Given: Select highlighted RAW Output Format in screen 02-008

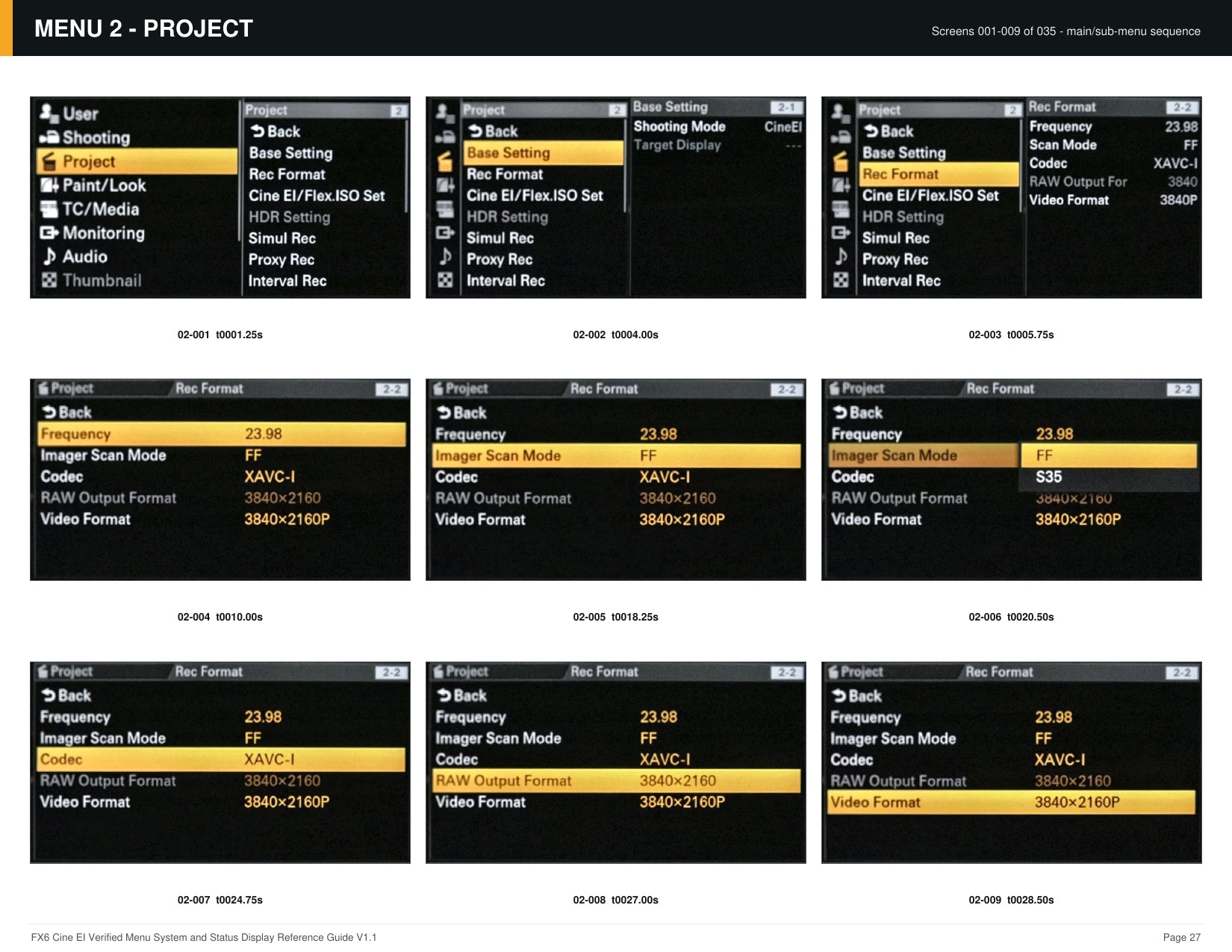Looking at the screenshot, I should (x=617, y=781).
